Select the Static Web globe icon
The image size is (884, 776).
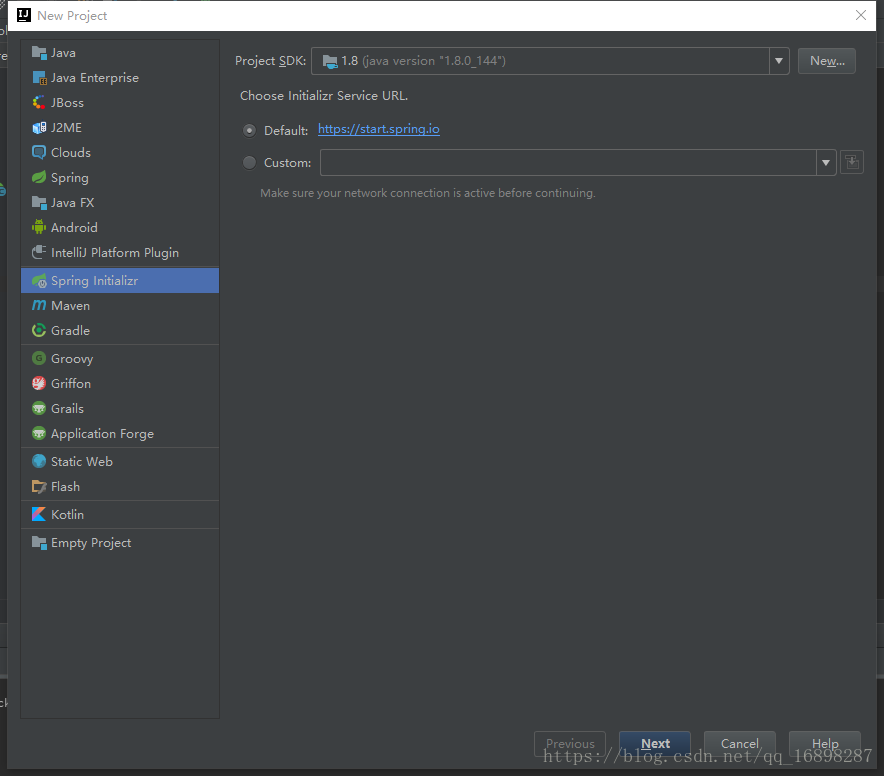(39, 461)
